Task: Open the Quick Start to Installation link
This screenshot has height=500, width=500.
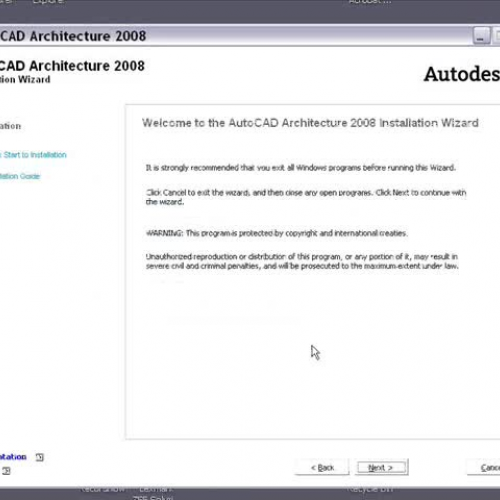Action: (33, 155)
